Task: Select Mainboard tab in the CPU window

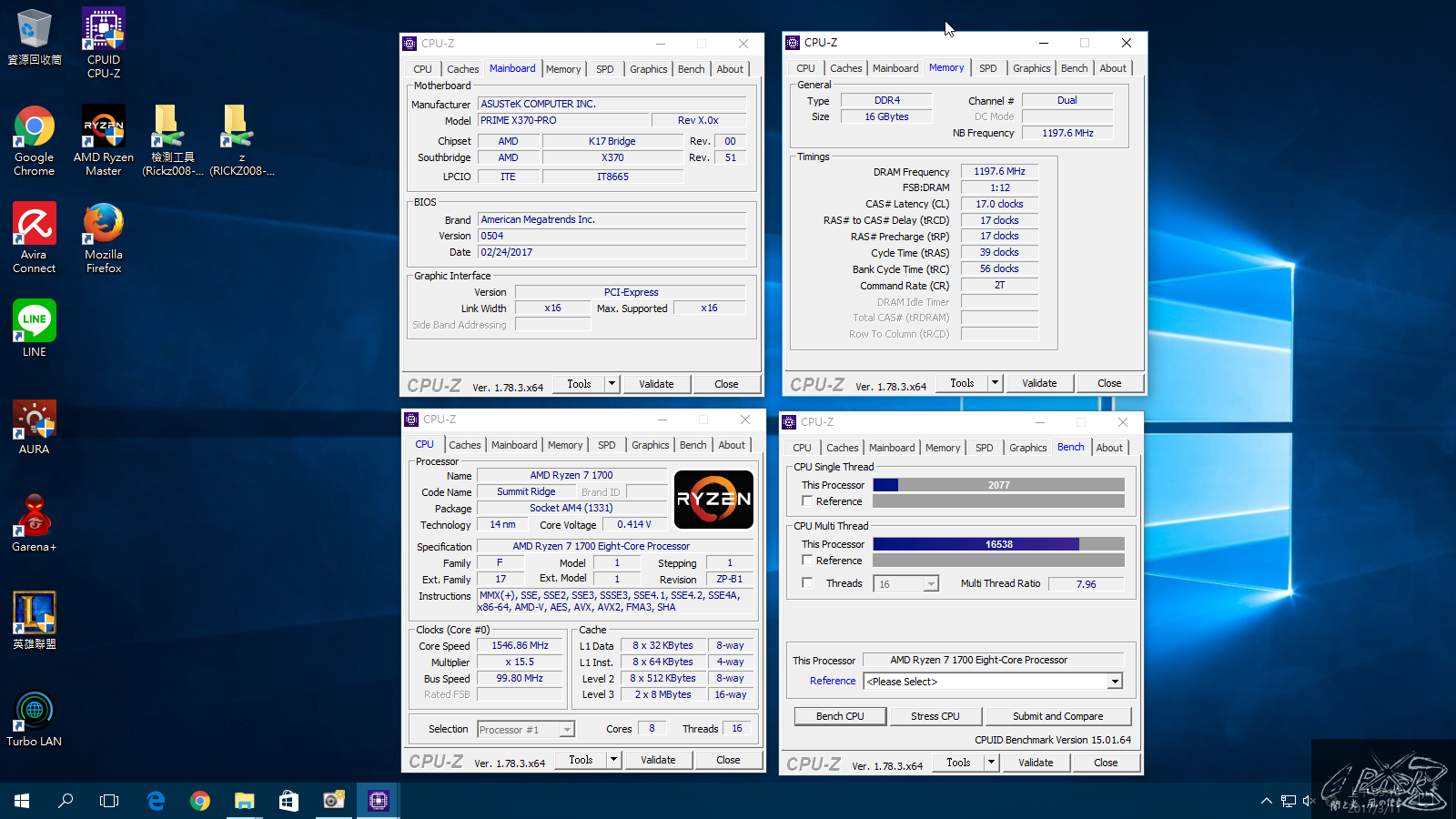Action: [x=514, y=445]
